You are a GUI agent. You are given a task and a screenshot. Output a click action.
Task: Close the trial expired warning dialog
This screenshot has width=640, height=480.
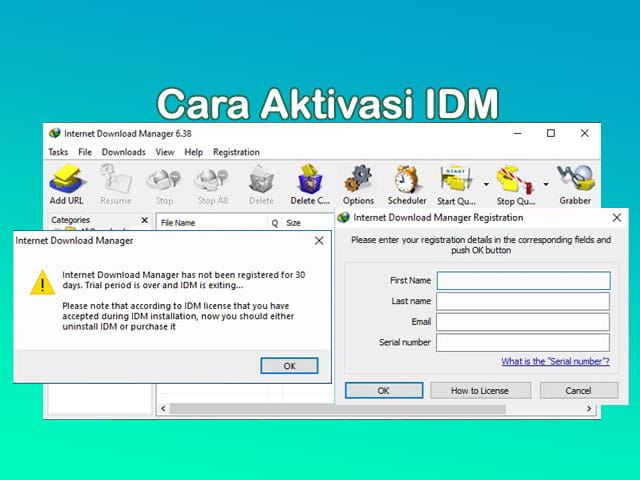(319, 241)
